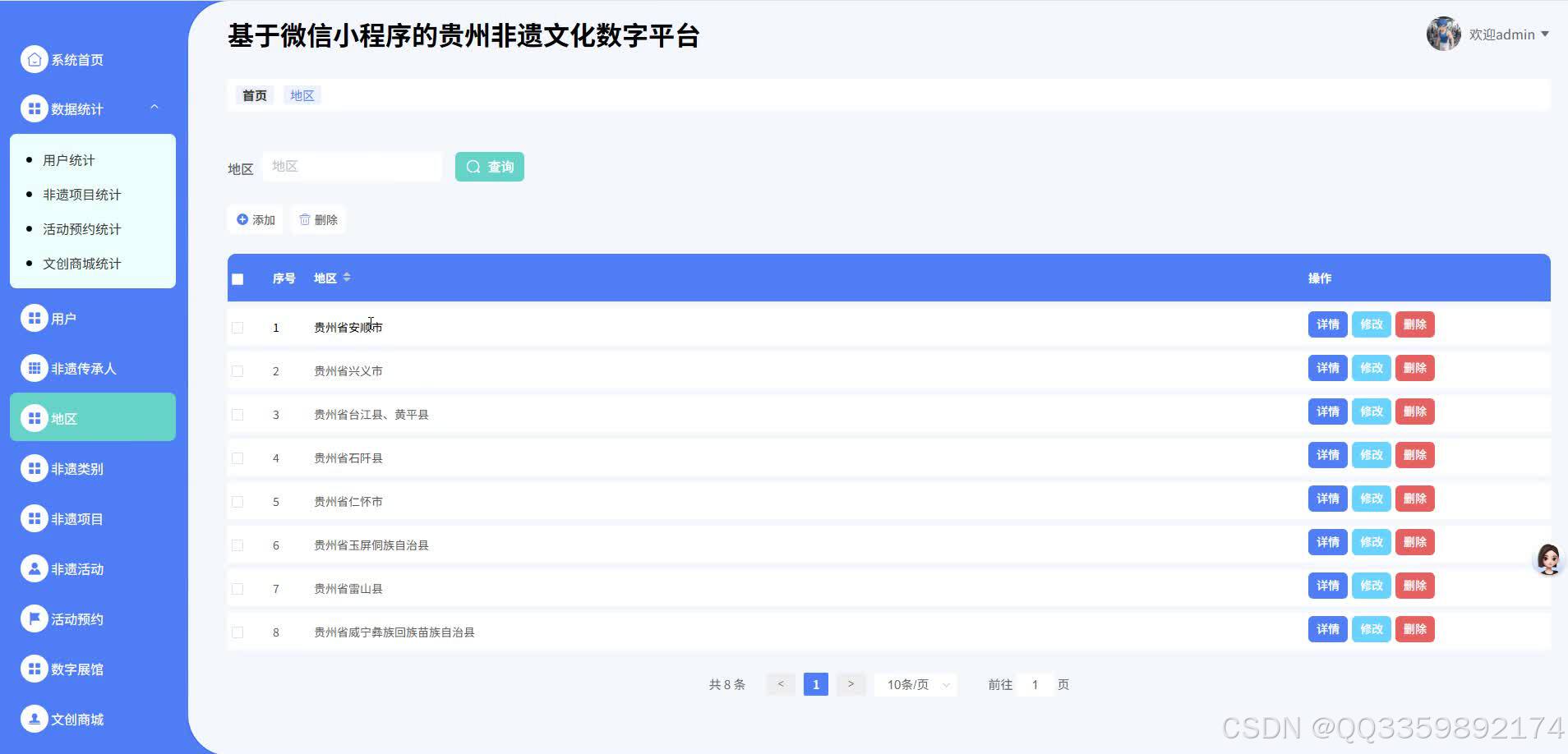Click the 地区 sidebar grid icon
Image resolution: width=1568 pixels, height=754 pixels.
(x=34, y=418)
